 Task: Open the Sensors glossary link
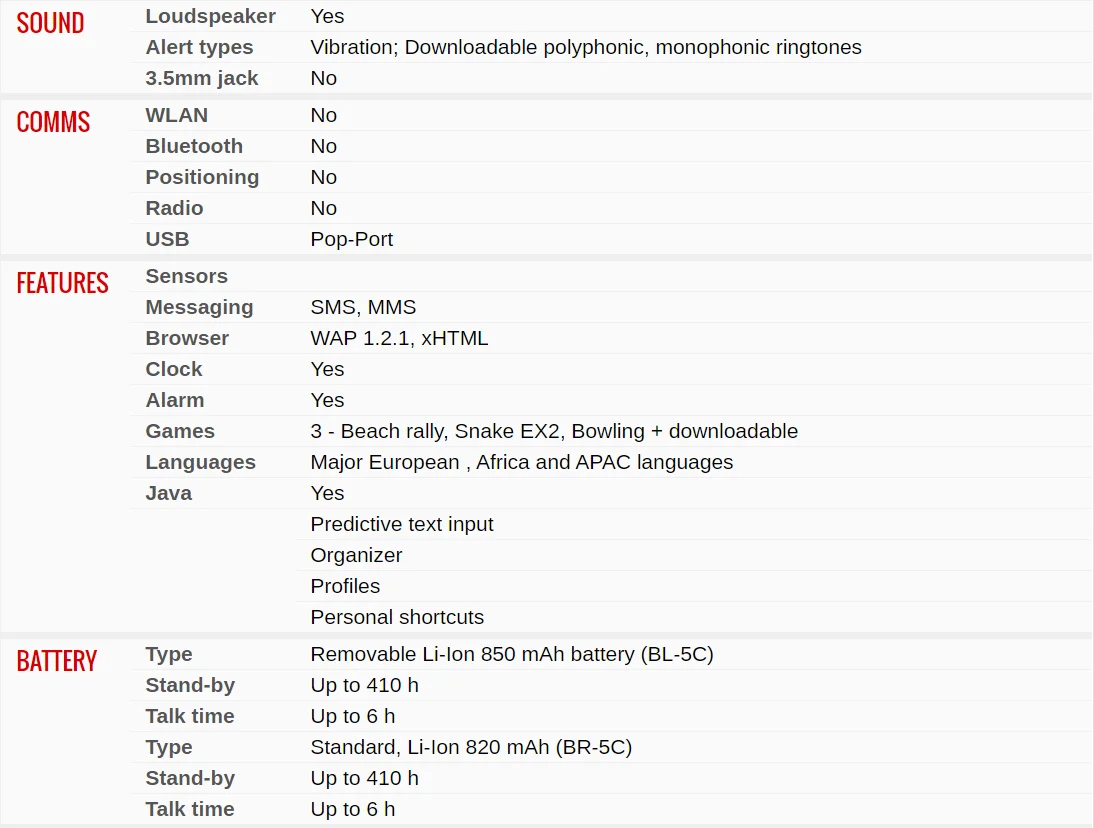pyautogui.click(x=186, y=276)
